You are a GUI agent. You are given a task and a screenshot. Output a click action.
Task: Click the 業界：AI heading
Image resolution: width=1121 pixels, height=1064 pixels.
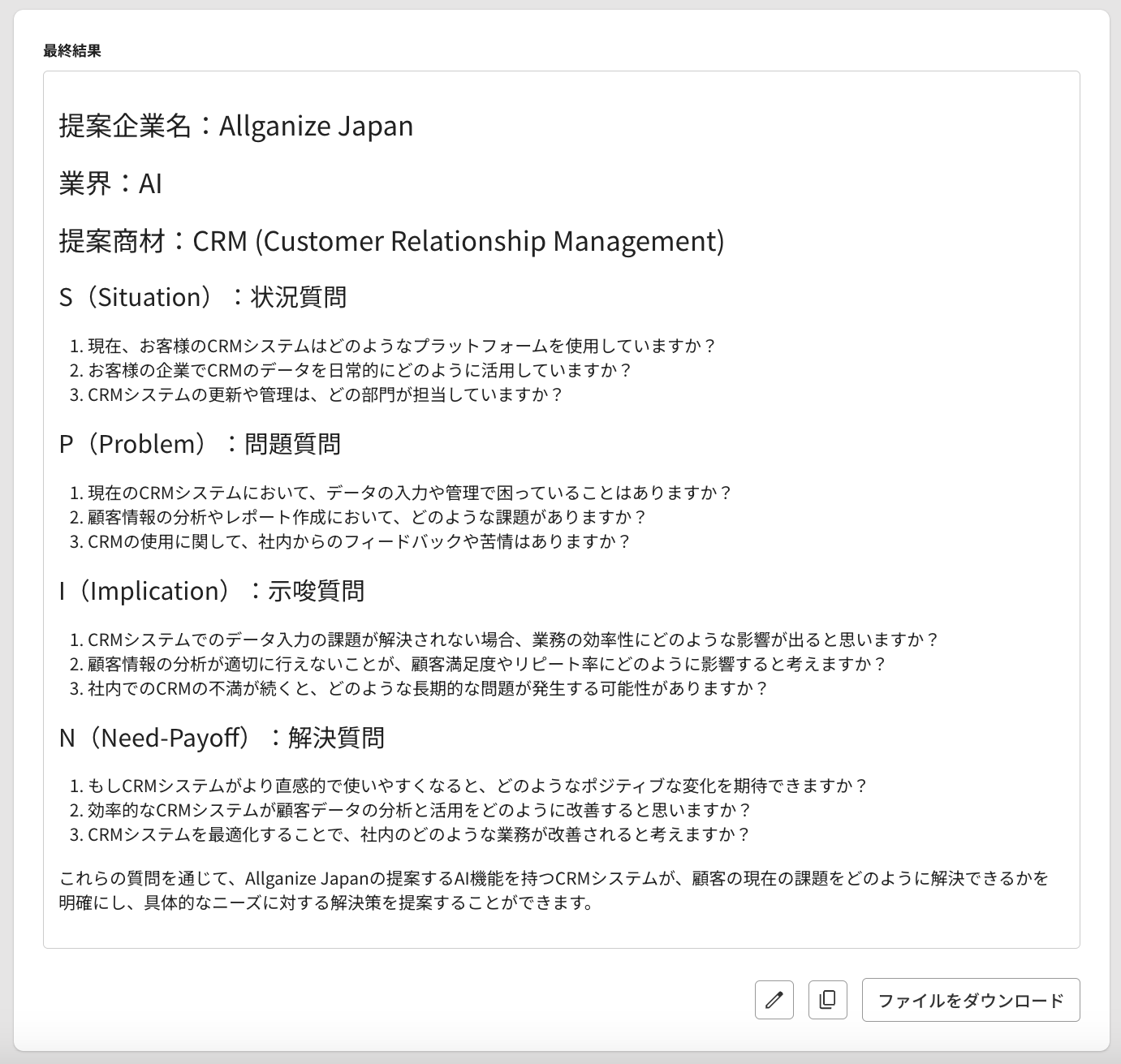click(x=110, y=183)
